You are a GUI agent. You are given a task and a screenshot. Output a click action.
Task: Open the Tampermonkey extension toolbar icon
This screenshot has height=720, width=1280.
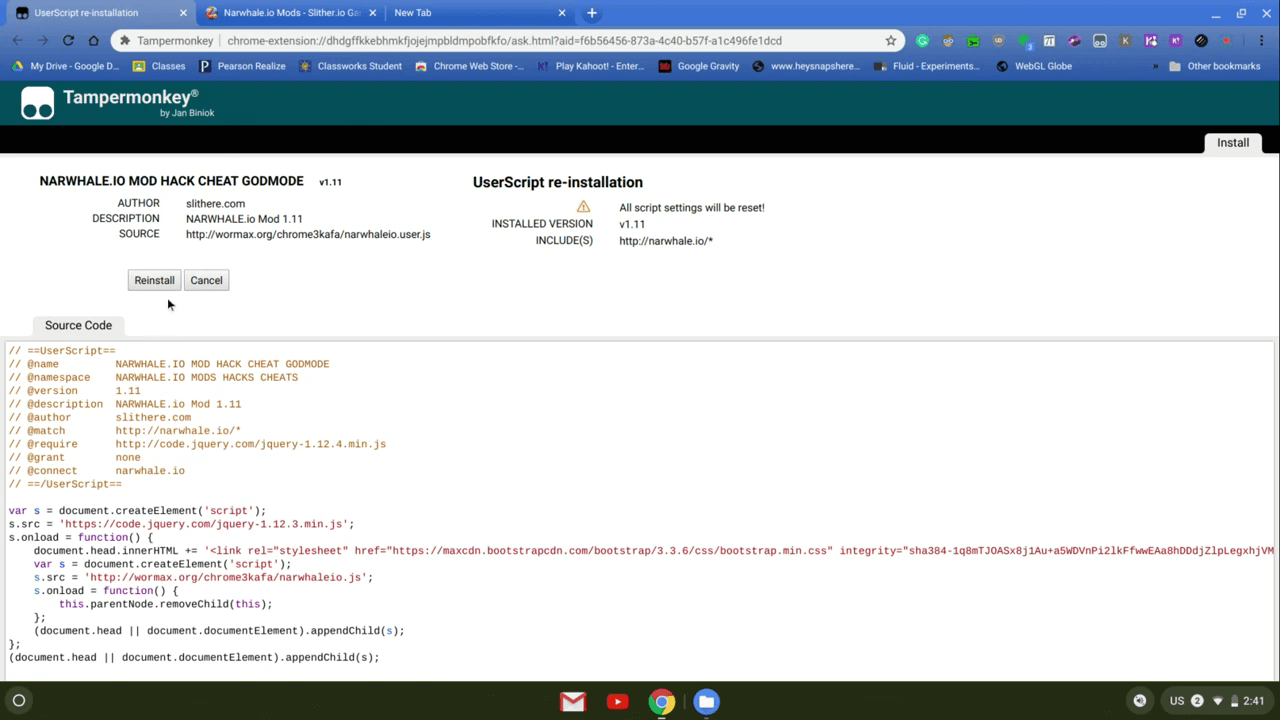click(x=1099, y=41)
